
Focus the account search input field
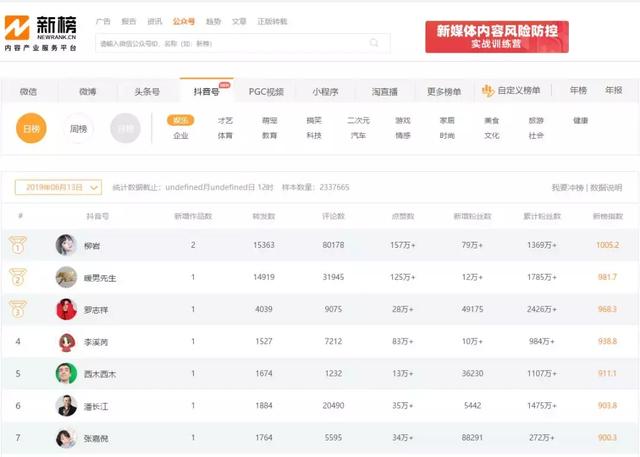(242, 43)
